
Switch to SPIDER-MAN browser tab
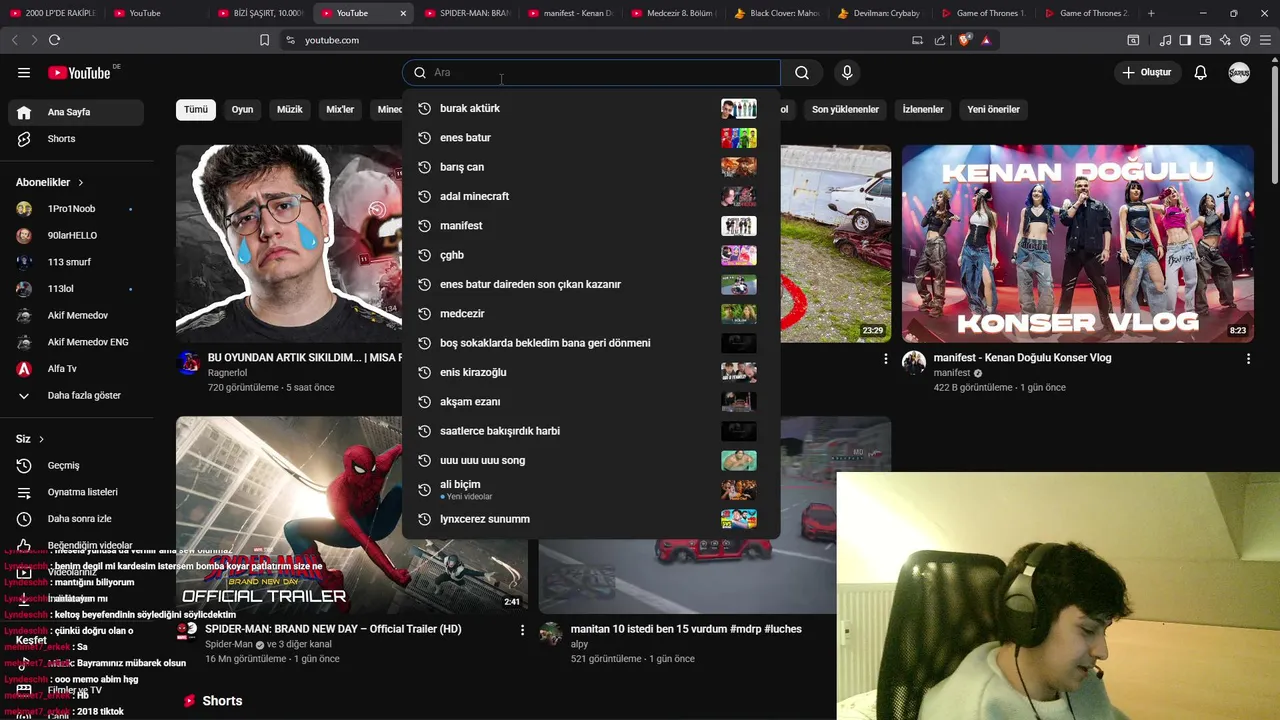(x=468, y=13)
